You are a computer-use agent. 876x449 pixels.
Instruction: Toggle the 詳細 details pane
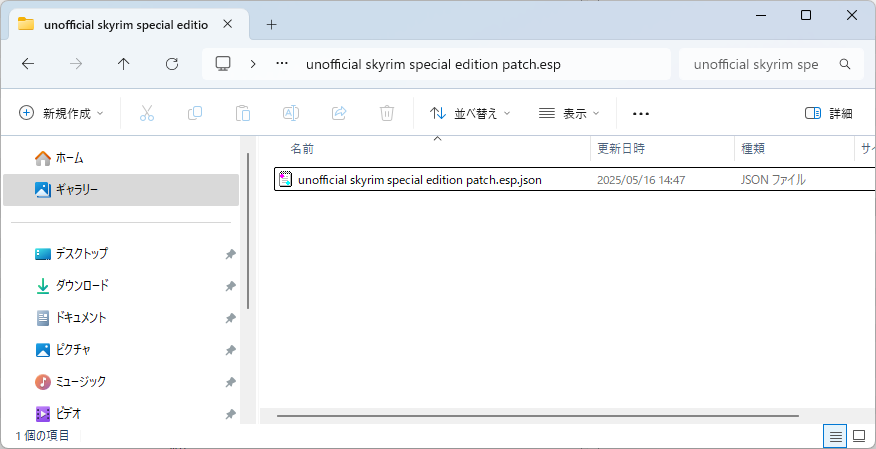(829, 113)
